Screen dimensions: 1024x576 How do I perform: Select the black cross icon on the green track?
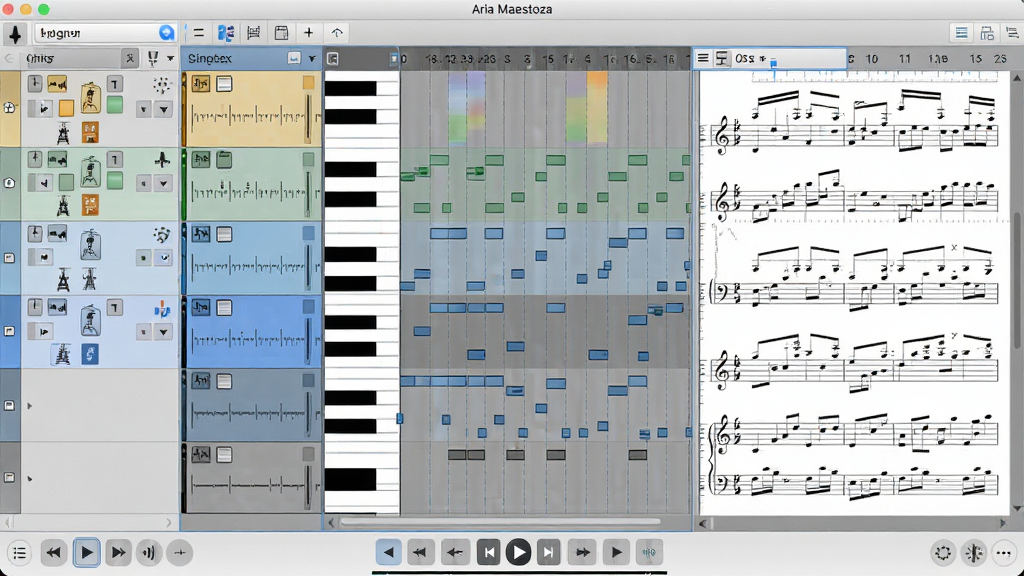pos(162,159)
